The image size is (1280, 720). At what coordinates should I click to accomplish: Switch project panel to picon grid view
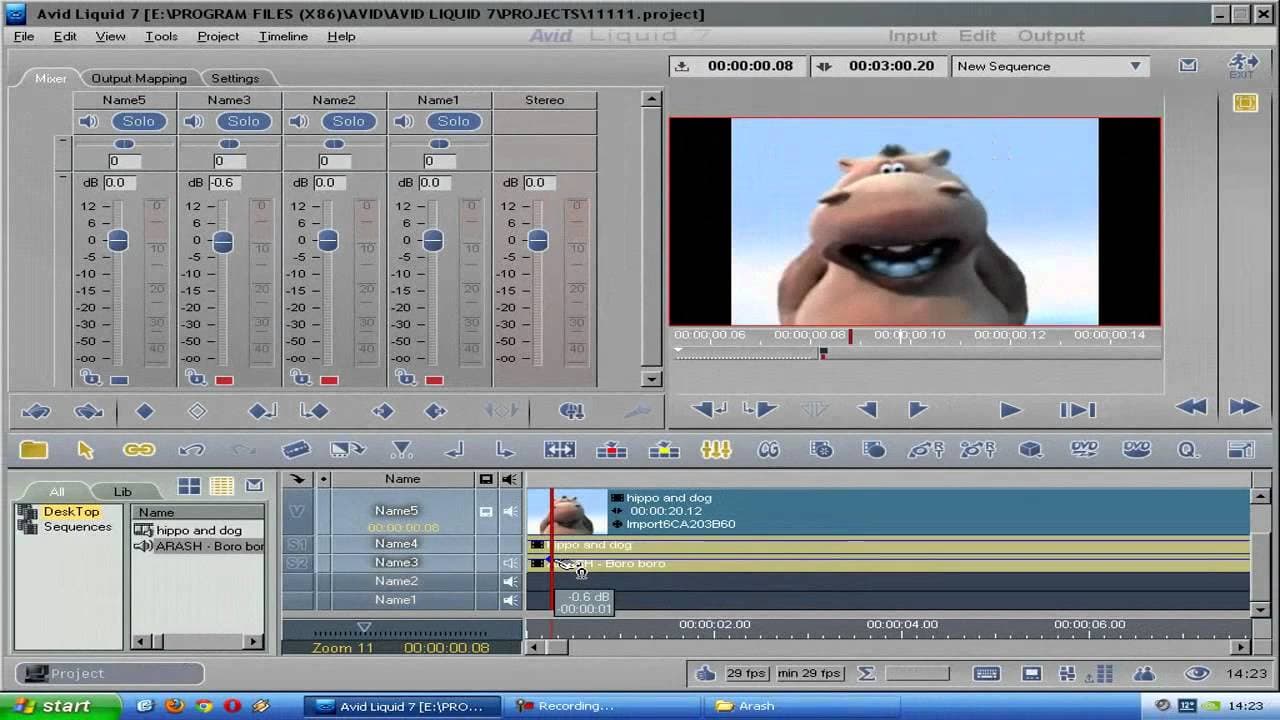189,487
